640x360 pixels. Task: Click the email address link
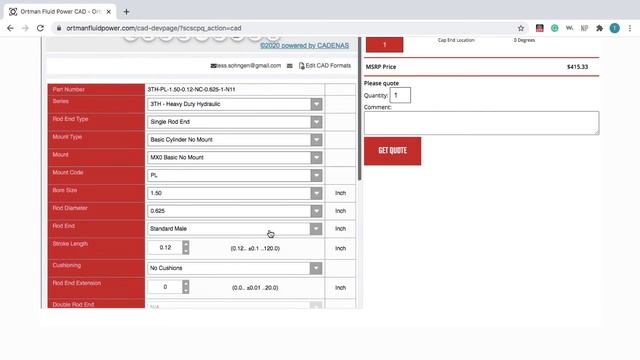click(x=249, y=65)
